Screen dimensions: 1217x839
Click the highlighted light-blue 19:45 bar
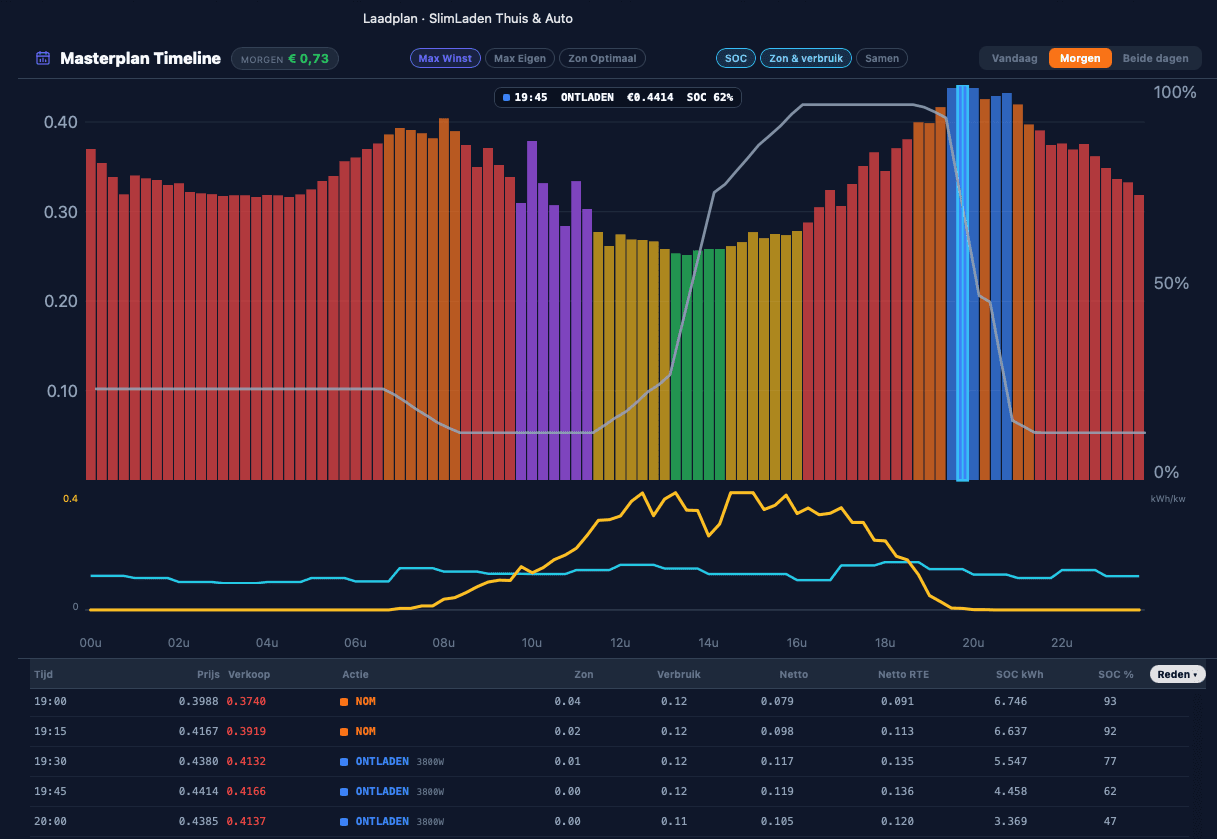coord(963,283)
